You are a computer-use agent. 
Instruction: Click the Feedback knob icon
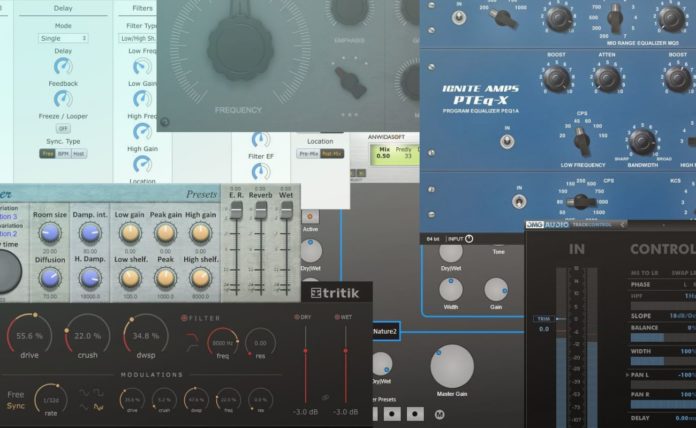pyautogui.click(x=63, y=99)
